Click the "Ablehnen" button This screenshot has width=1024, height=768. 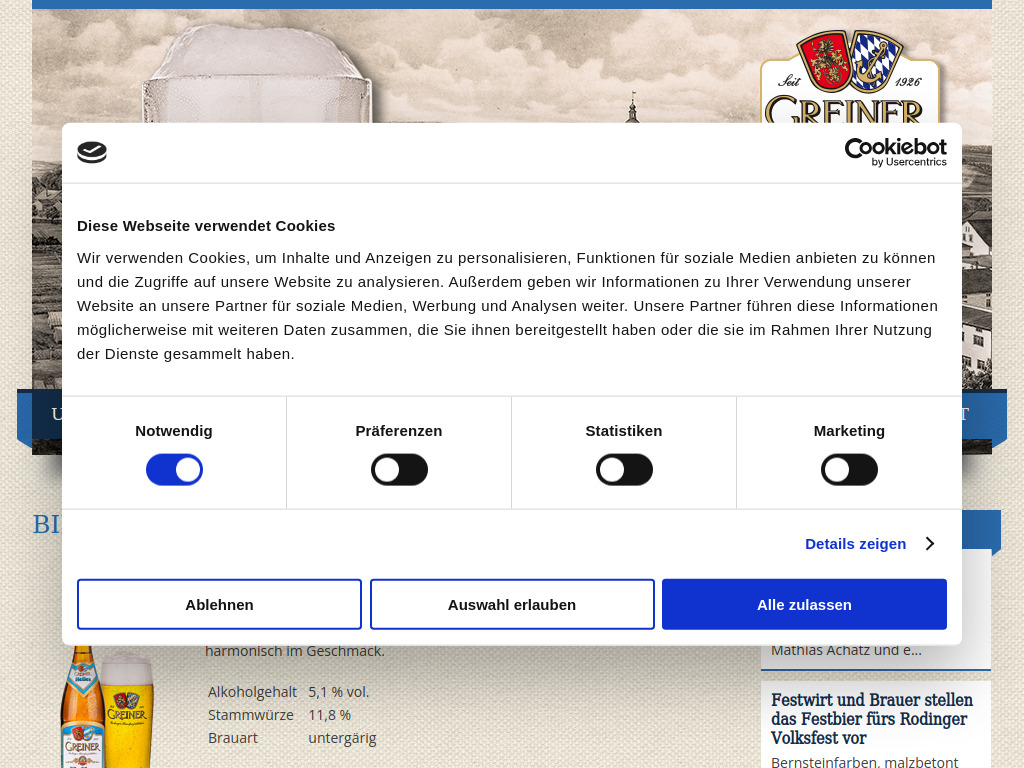(x=219, y=604)
